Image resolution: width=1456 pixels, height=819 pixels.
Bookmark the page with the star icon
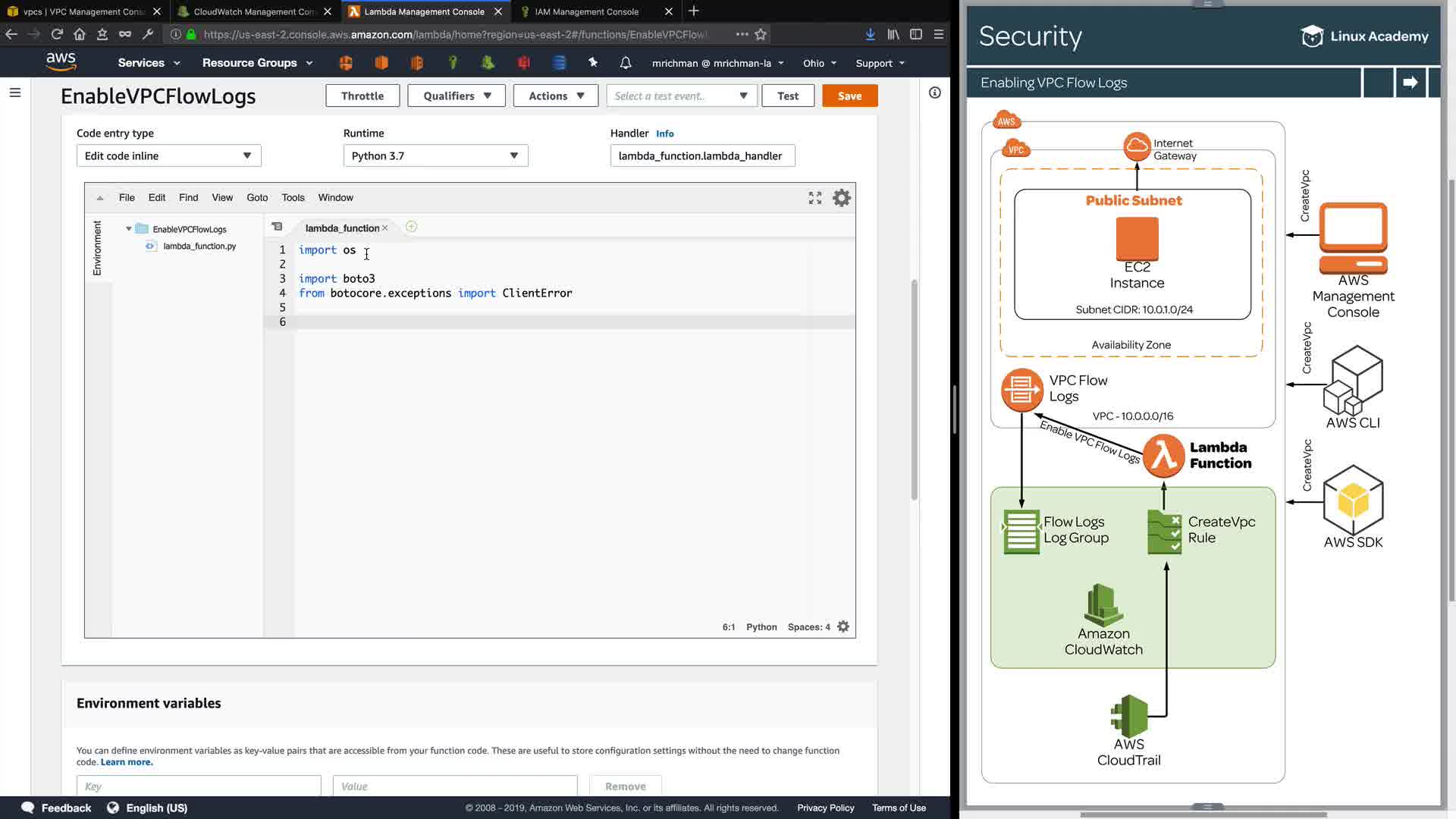tap(761, 34)
